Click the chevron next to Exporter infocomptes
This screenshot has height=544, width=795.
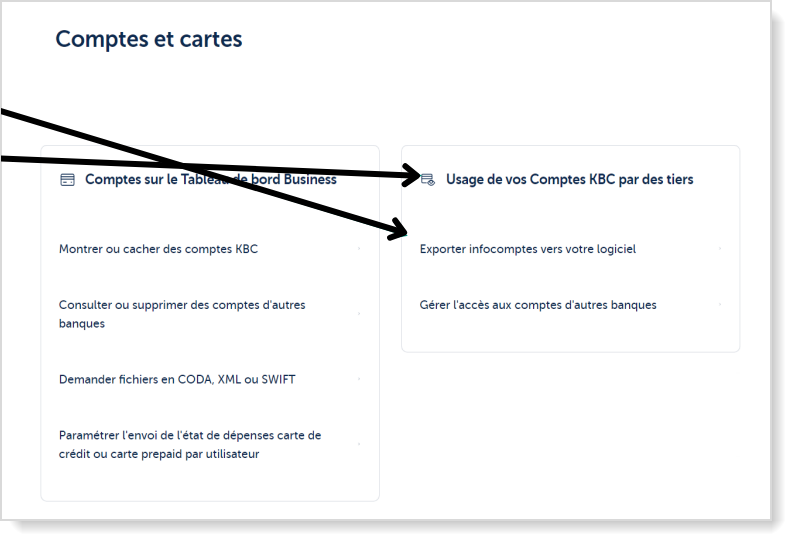click(x=720, y=248)
